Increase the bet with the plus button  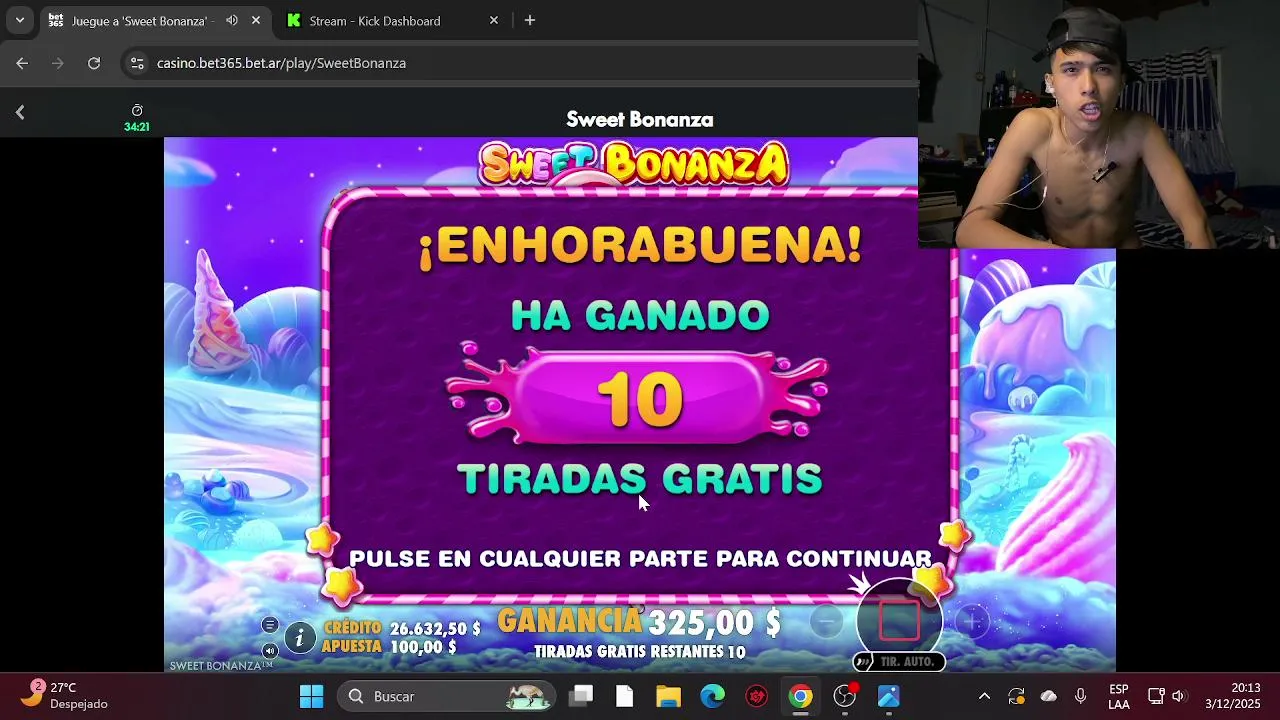tap(972, 622)
